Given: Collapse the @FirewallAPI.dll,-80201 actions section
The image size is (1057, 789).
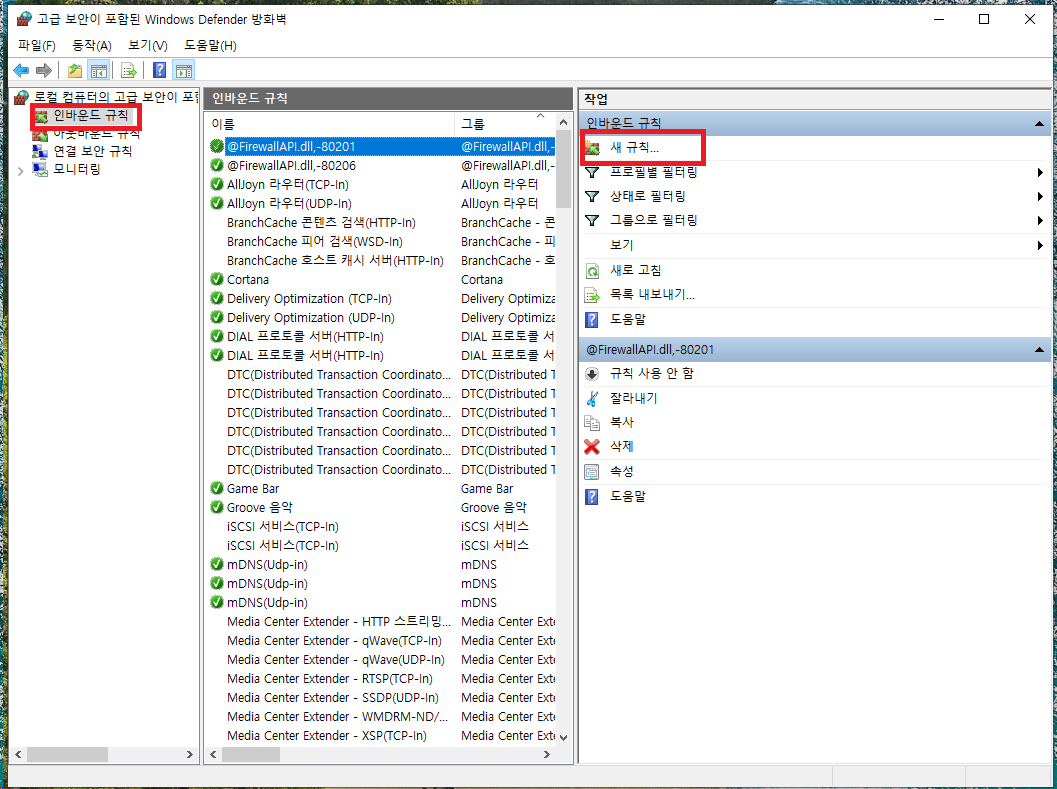Looking at the screenshot, I should pos(1039,349).
